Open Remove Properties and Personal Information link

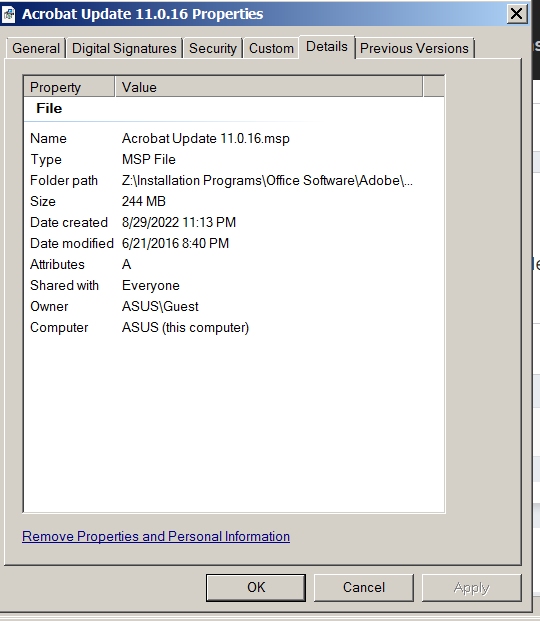point(156,536)
